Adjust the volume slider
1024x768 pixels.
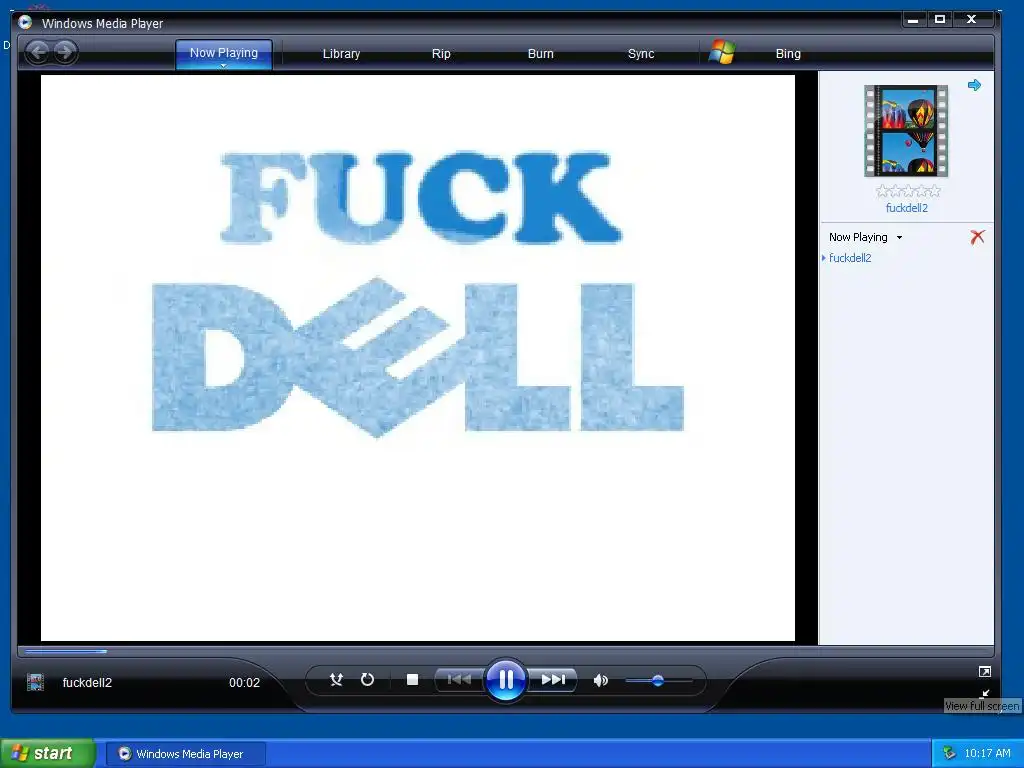658,680
